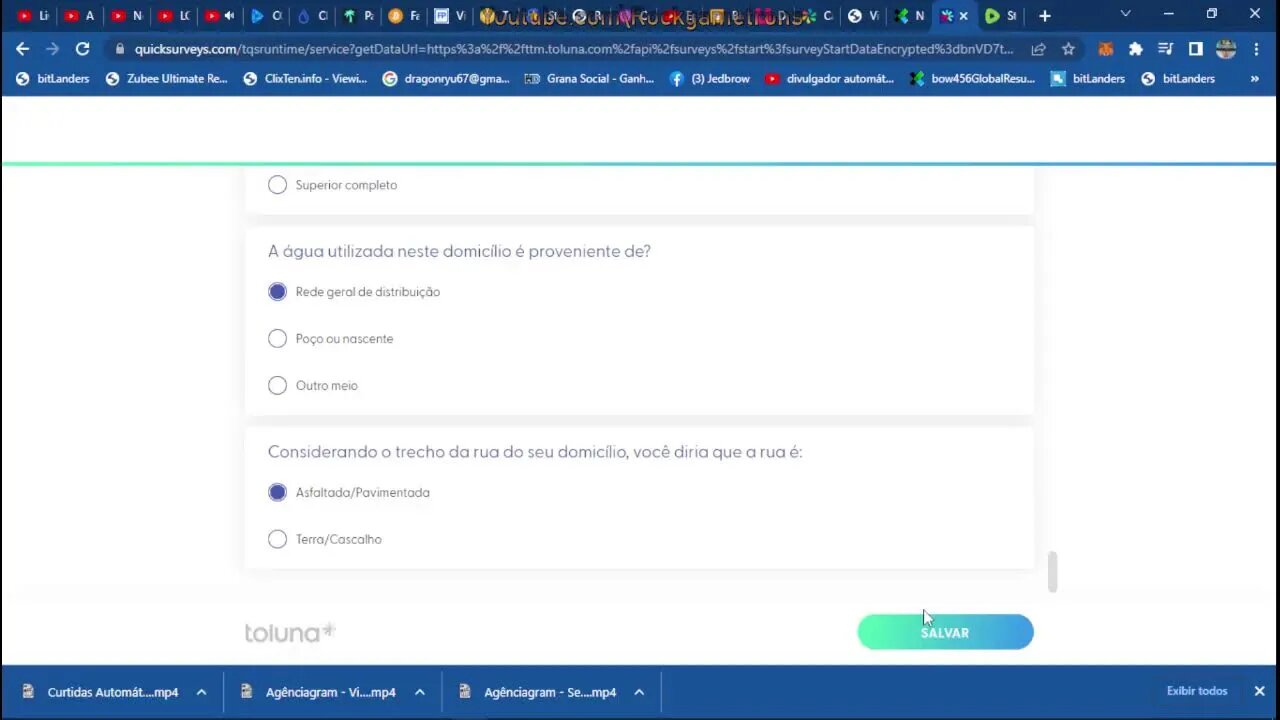Image resolution: width=1280 pixels, height=720 pixels.
Task: Click the page vertical scrollbar thumb
Action: [1052, 572]
